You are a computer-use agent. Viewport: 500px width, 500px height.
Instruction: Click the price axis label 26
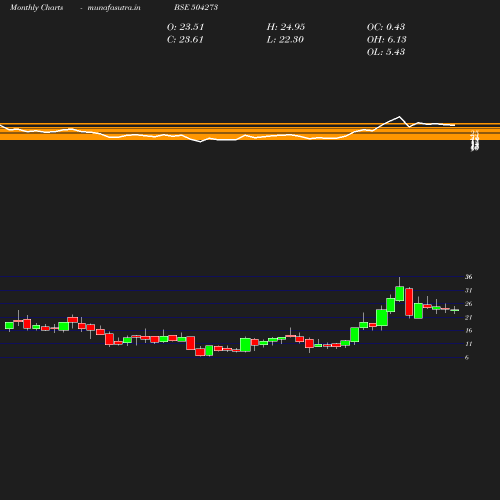[x=469, y=304]
